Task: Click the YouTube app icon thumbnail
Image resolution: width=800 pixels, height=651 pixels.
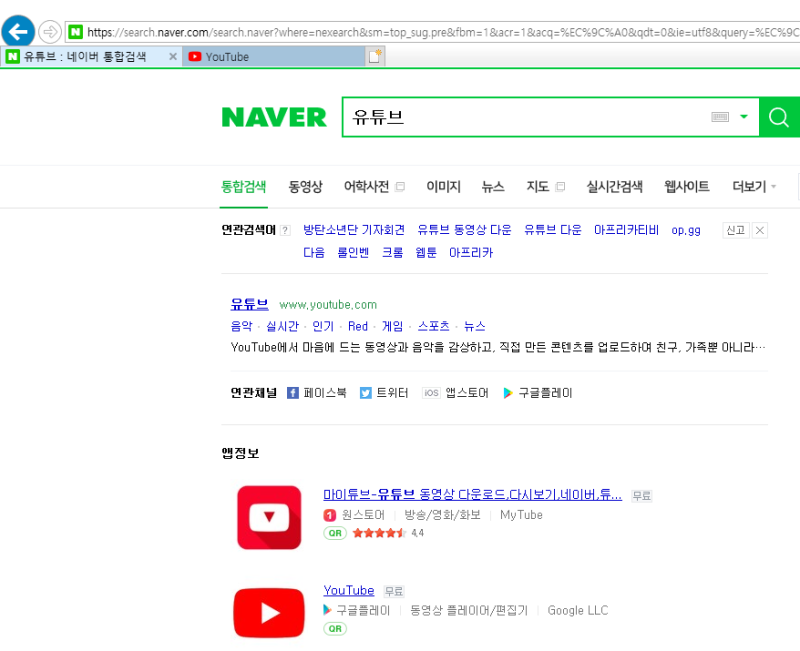Action: tap(269, 613)
